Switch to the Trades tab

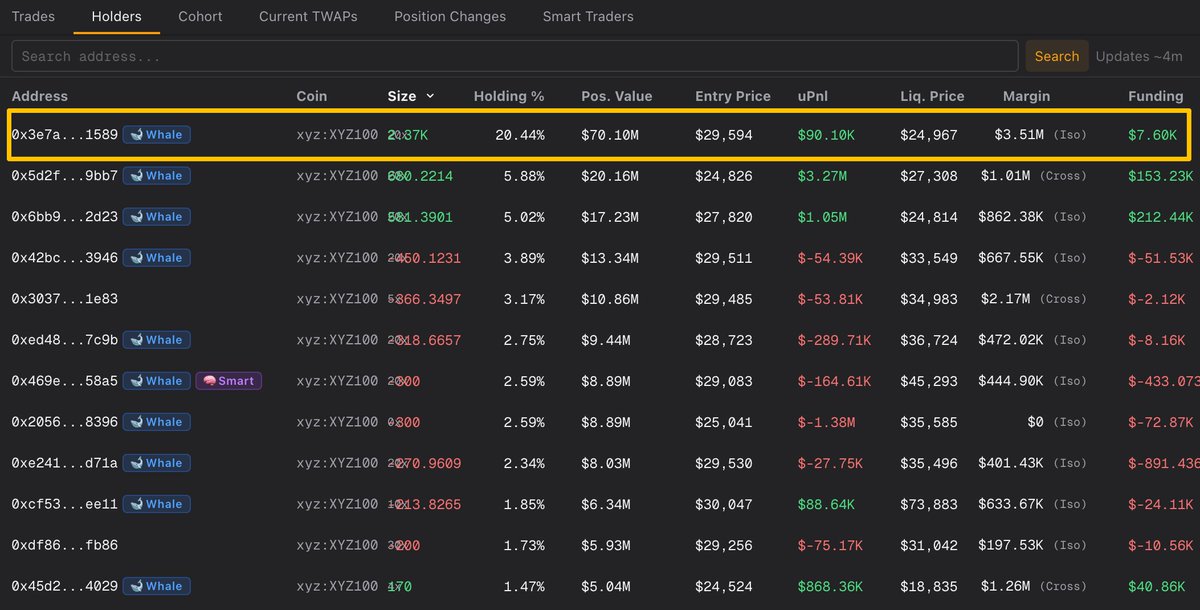tap(33, 16)
